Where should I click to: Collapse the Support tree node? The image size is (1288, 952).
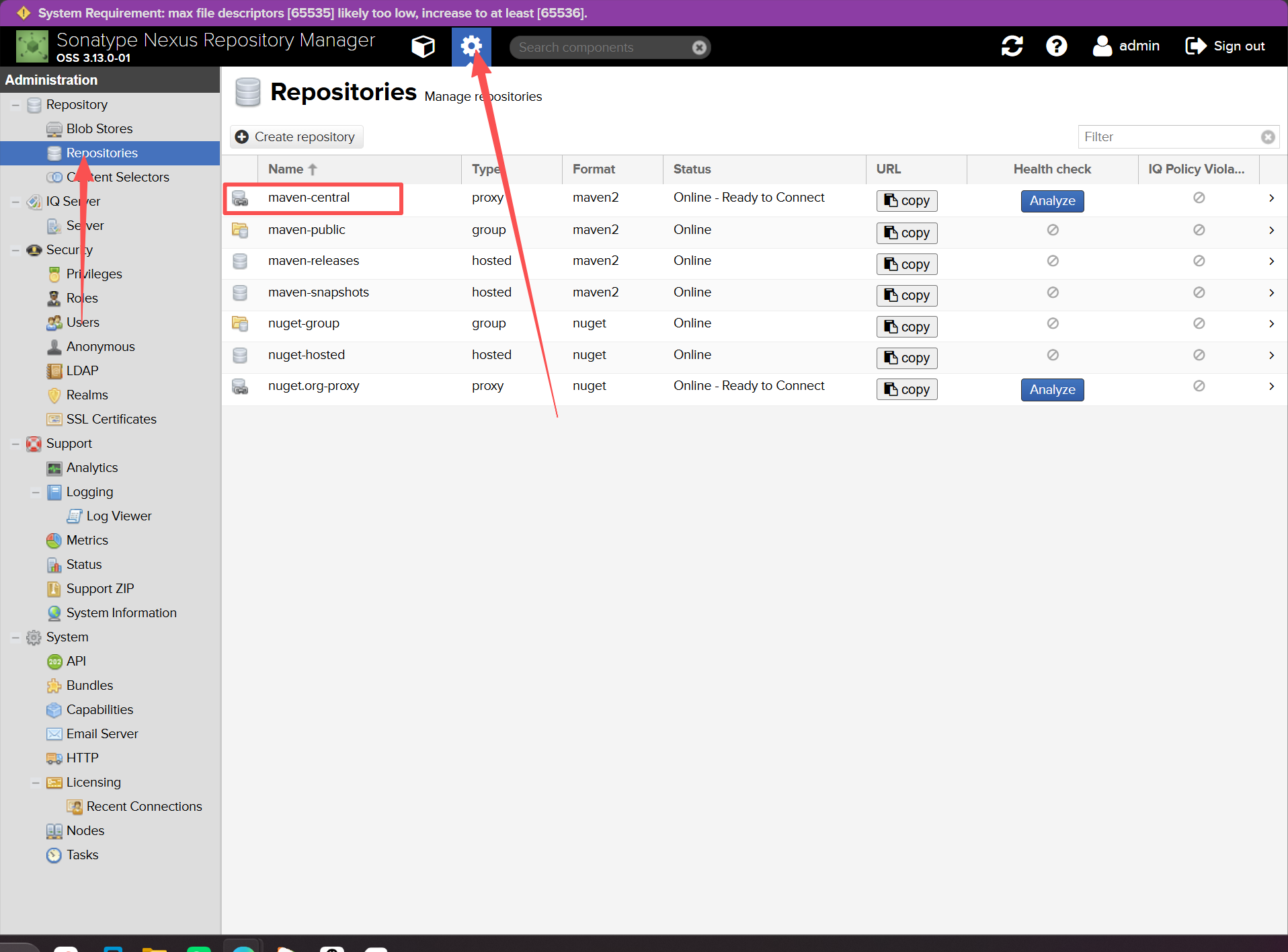[x=15, y=444]
